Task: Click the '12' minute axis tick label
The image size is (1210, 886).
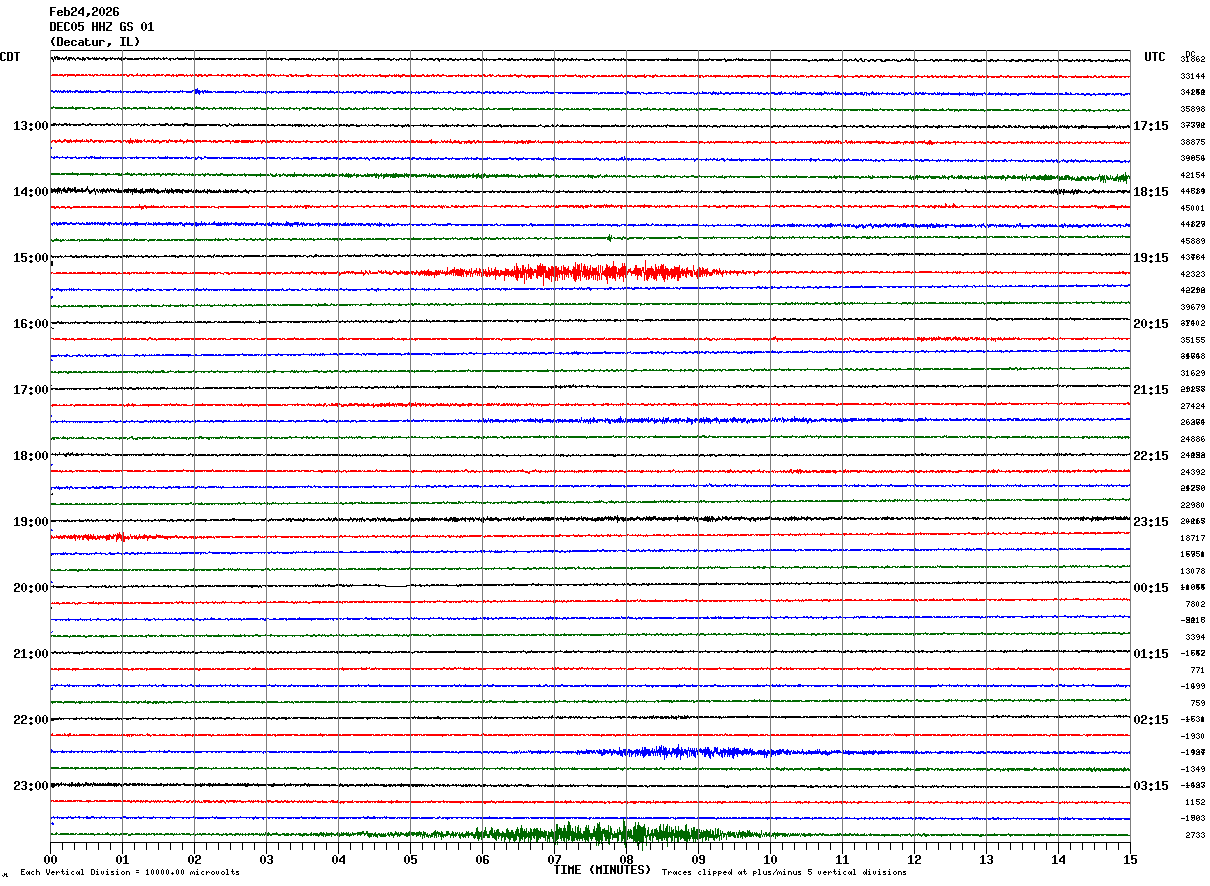Action: click(914, 859)
